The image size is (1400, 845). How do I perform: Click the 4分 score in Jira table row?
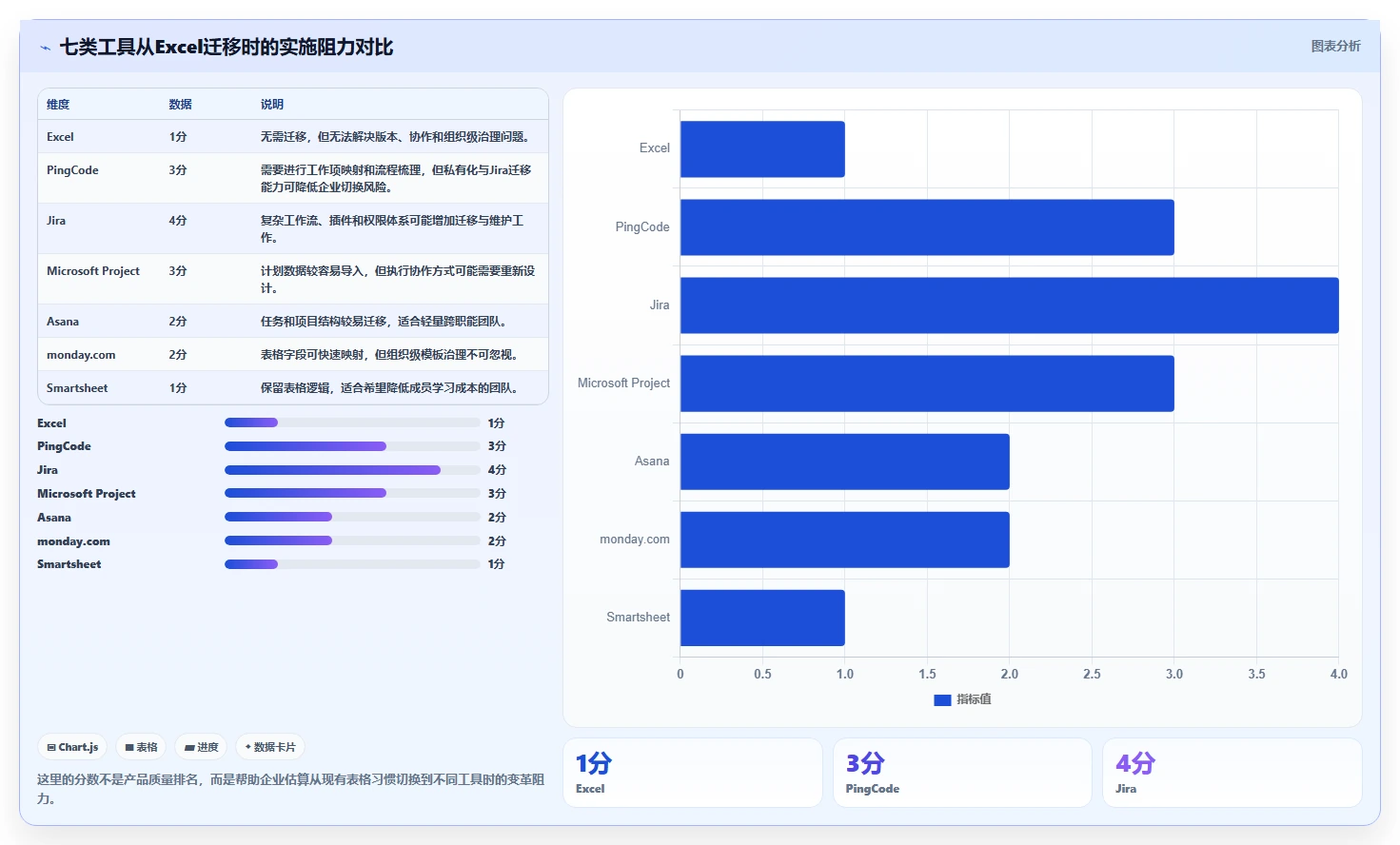[x=178, y=221]
